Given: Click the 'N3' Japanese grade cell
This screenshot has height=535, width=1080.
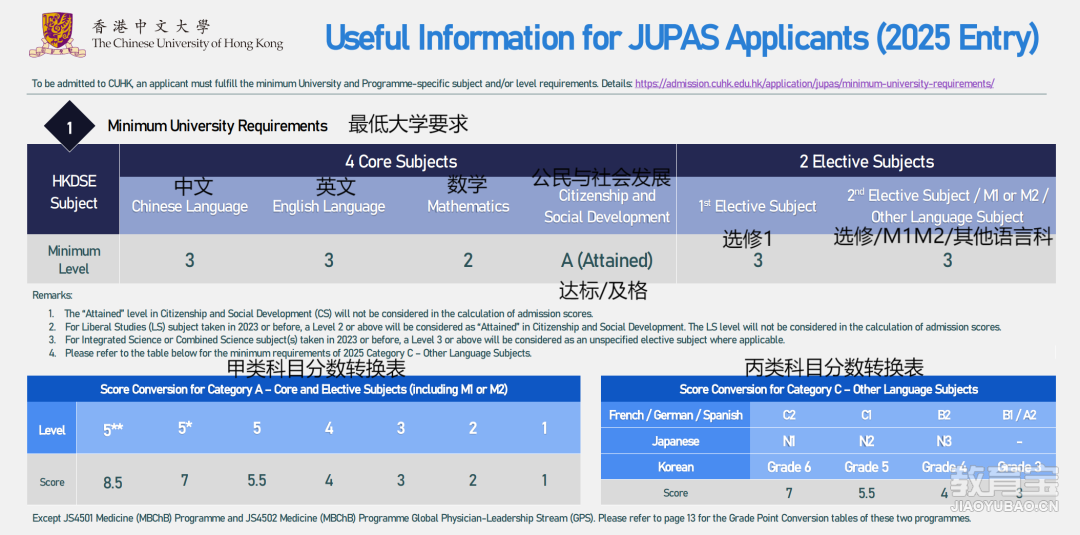Looking at the screenshot, I should tap(944, 441).
